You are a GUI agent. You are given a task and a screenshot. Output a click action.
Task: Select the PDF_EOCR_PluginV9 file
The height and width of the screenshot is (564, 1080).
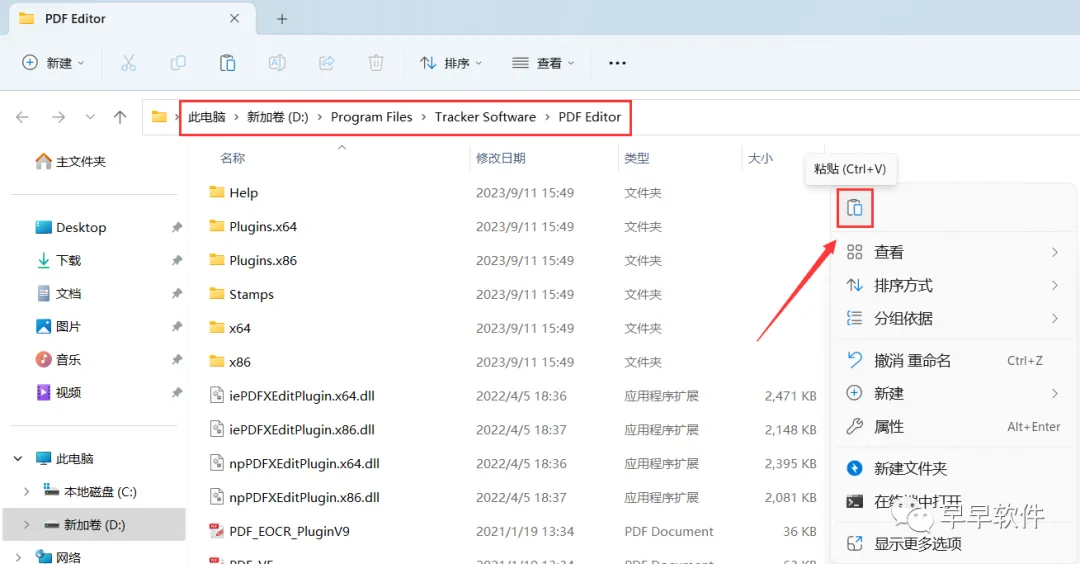point(279,532)
